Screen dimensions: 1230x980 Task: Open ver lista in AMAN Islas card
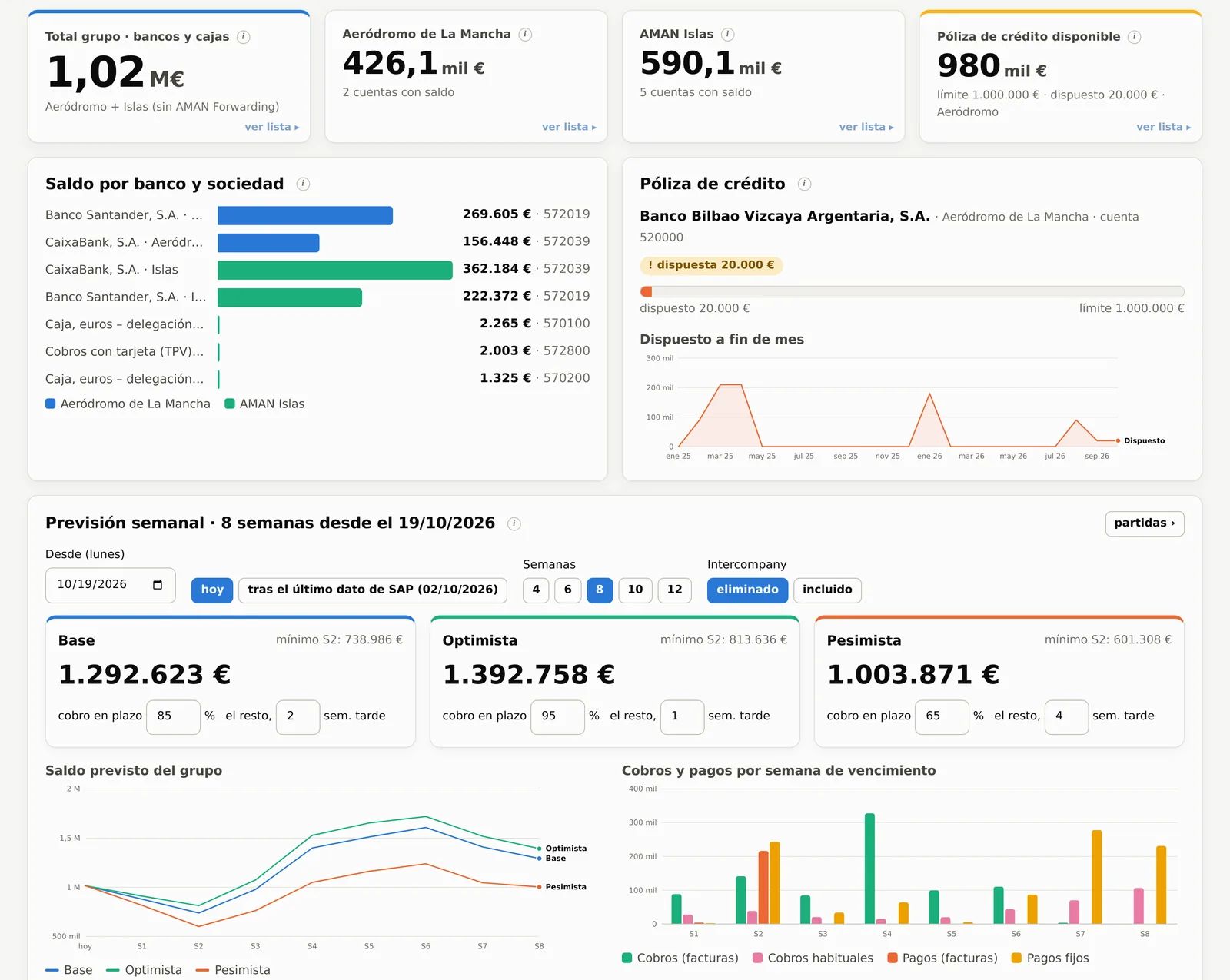point(866,127)
